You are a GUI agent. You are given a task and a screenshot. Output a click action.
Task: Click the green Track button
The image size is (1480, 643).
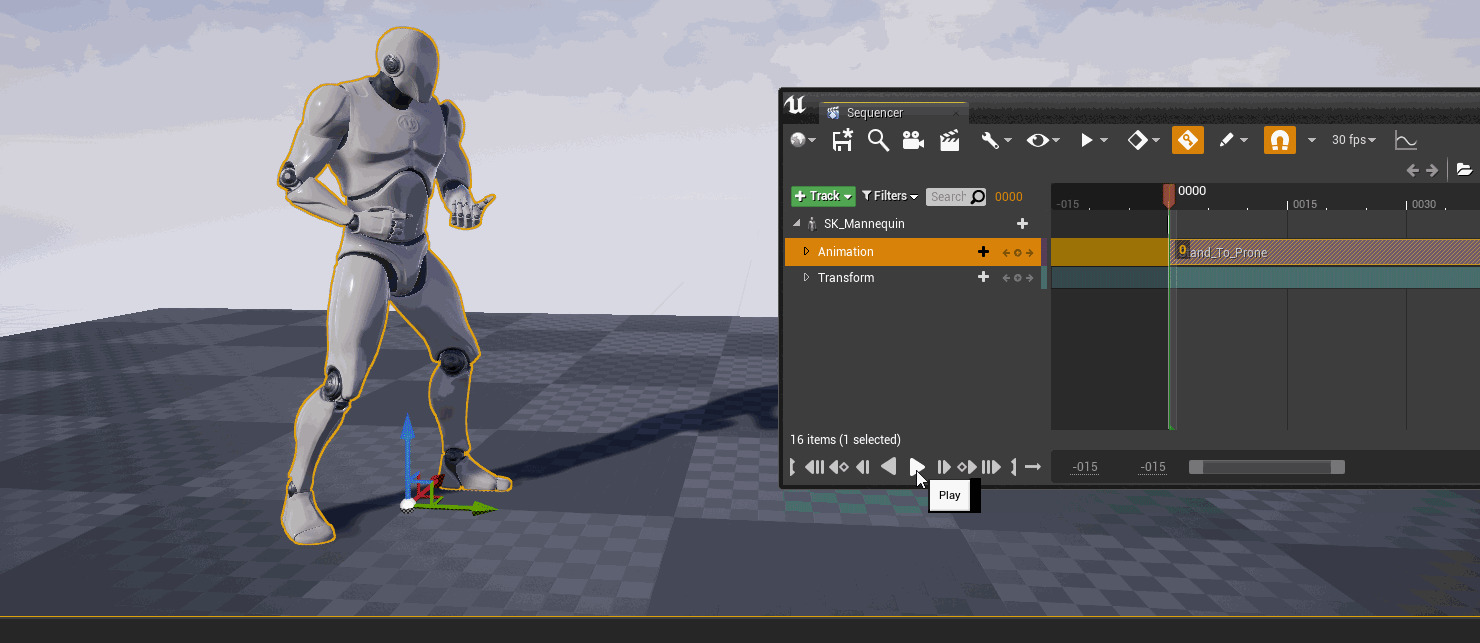pos(823,196)
